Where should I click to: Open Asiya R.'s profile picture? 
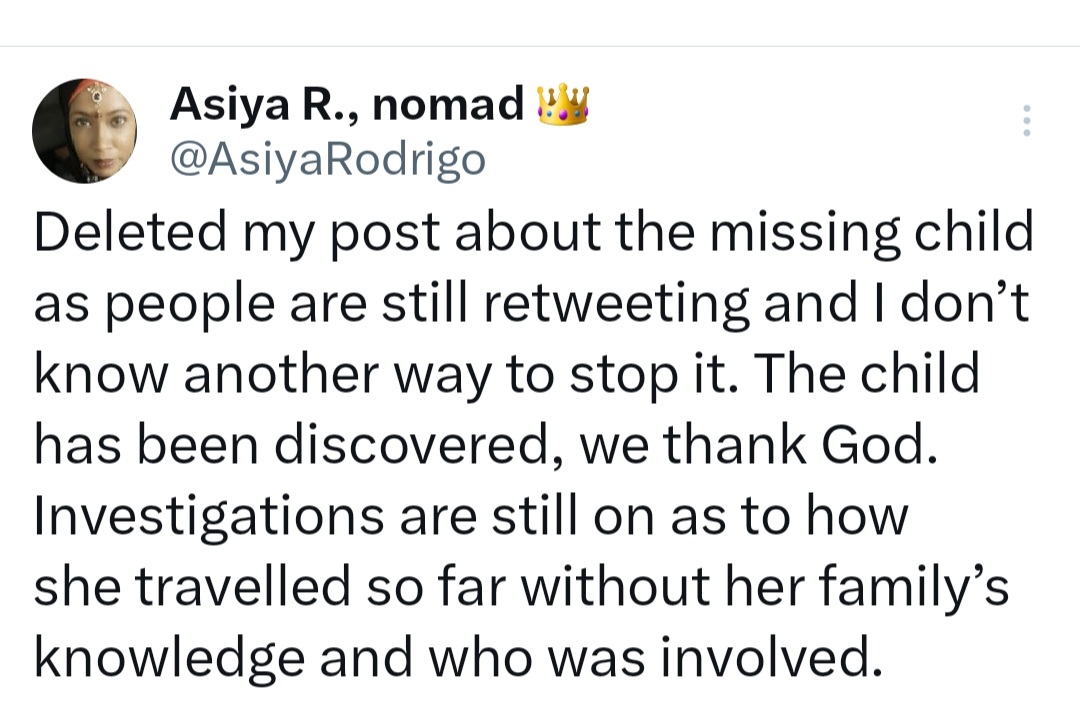84,131
